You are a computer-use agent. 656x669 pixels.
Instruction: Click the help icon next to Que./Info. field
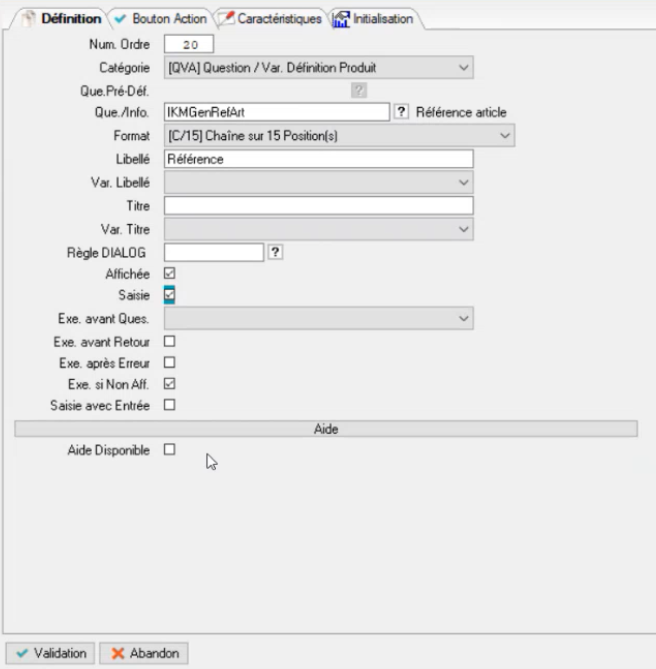pos(402,112)
